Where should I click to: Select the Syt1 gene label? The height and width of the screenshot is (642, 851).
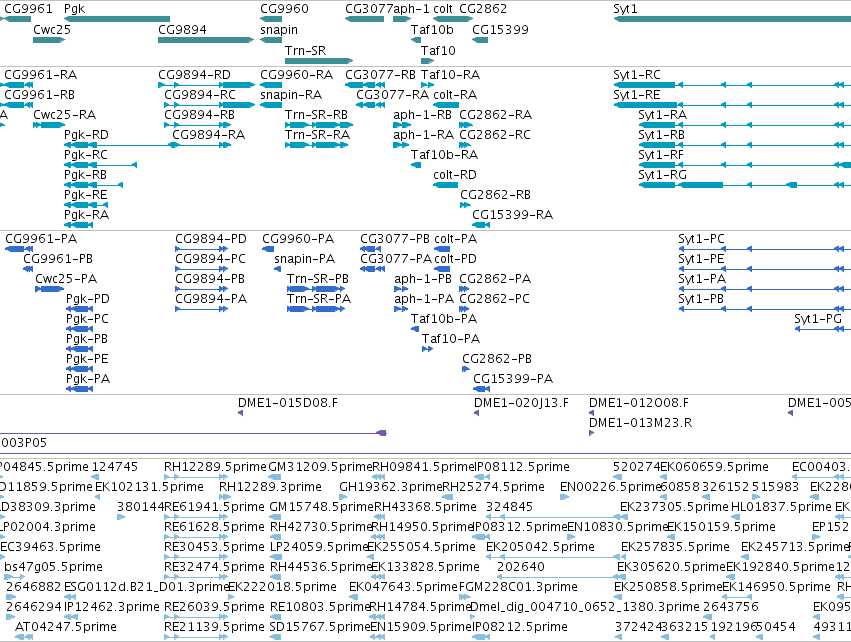[625, 9]
